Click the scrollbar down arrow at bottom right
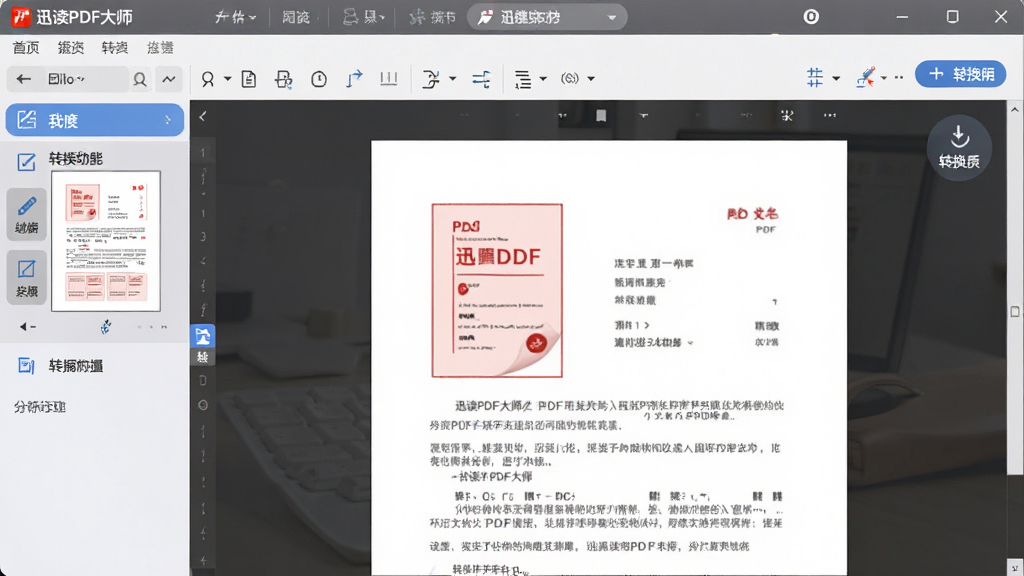 coord(1015,567)
